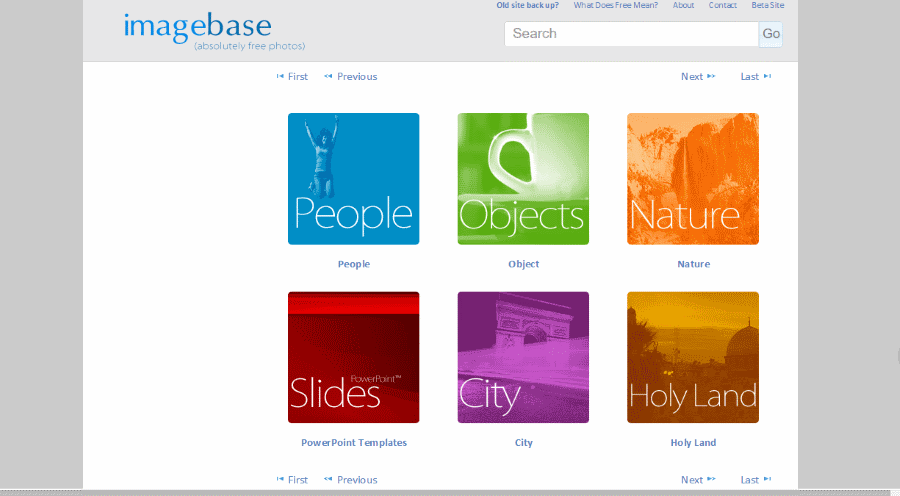Click the imagebase logo
Image resolution: width=900 pixels, height=496 pixels.
click(x=214, y=32)
